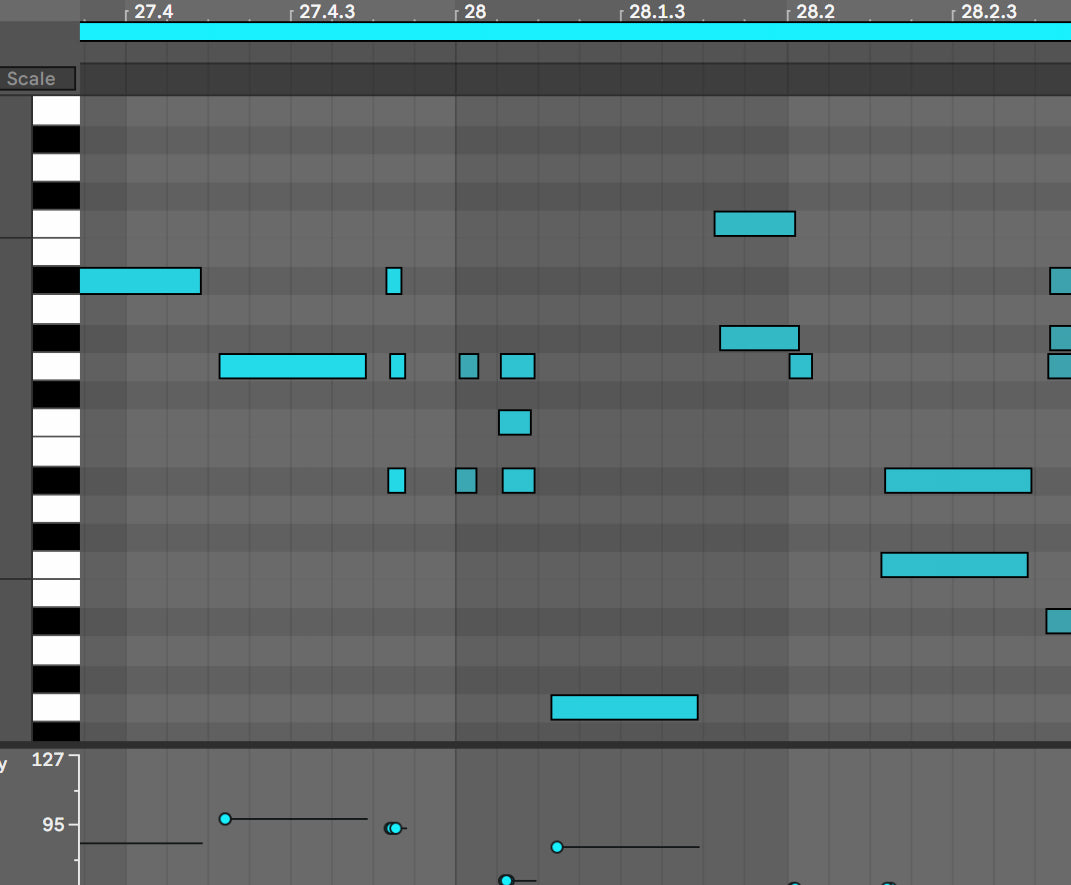Click the 127 velocity scale label
The width and height of the screenshot is (1071, 885).
(48, 759)
